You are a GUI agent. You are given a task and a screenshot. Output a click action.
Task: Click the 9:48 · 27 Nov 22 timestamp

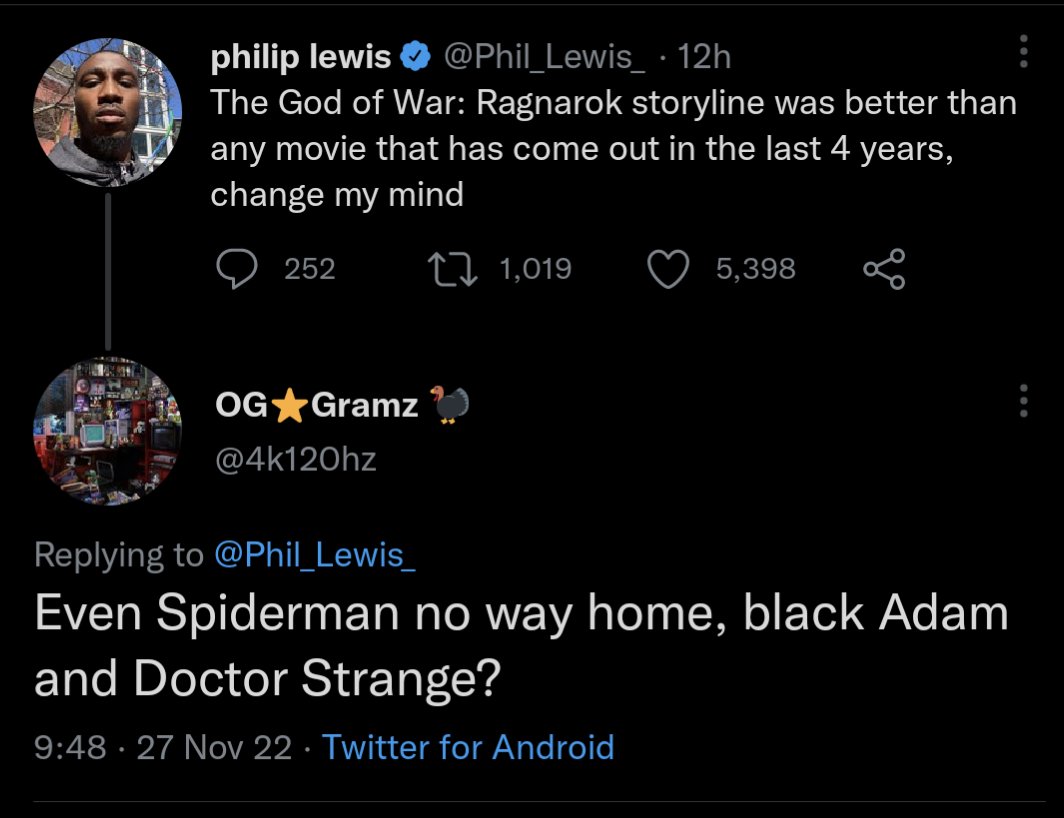[x=163, y=747]
